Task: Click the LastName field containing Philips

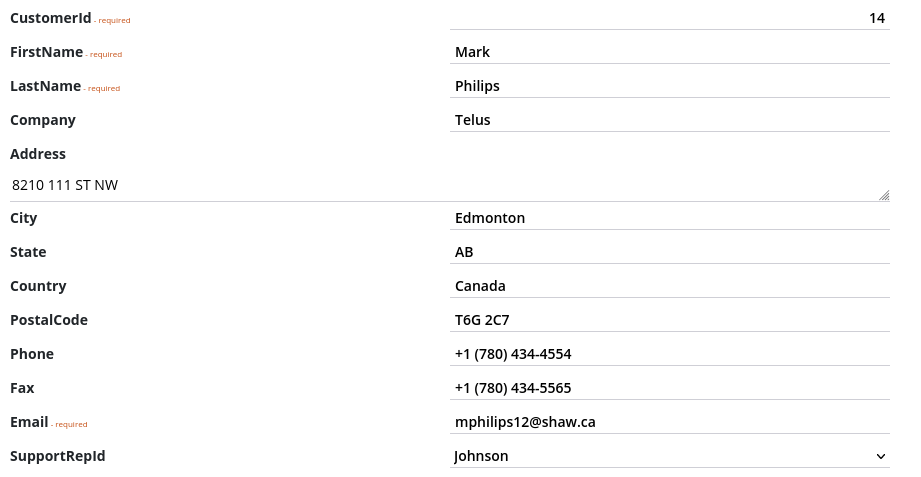Action: coord(670,86)
